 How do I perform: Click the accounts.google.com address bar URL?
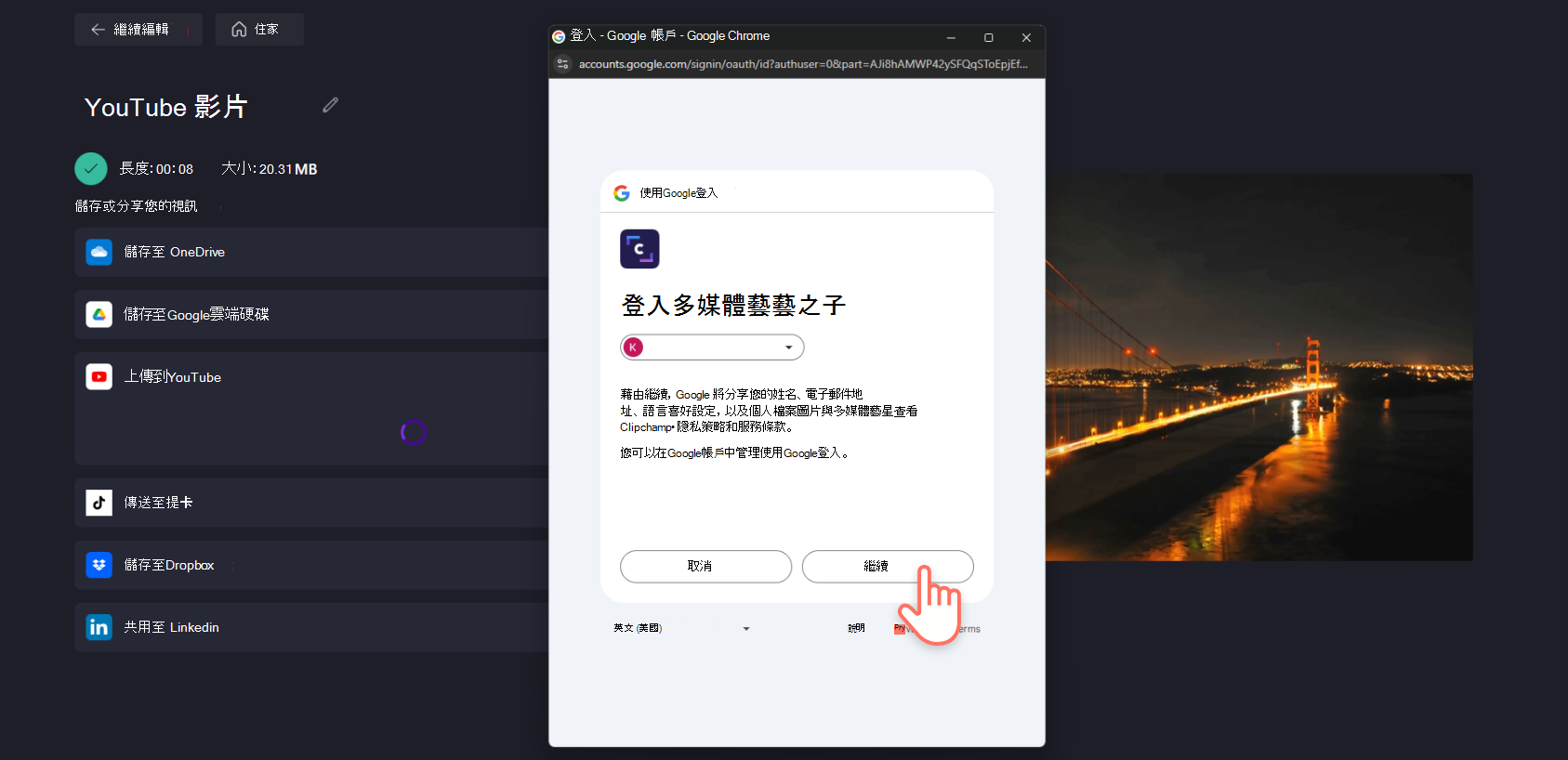[803, 64]
